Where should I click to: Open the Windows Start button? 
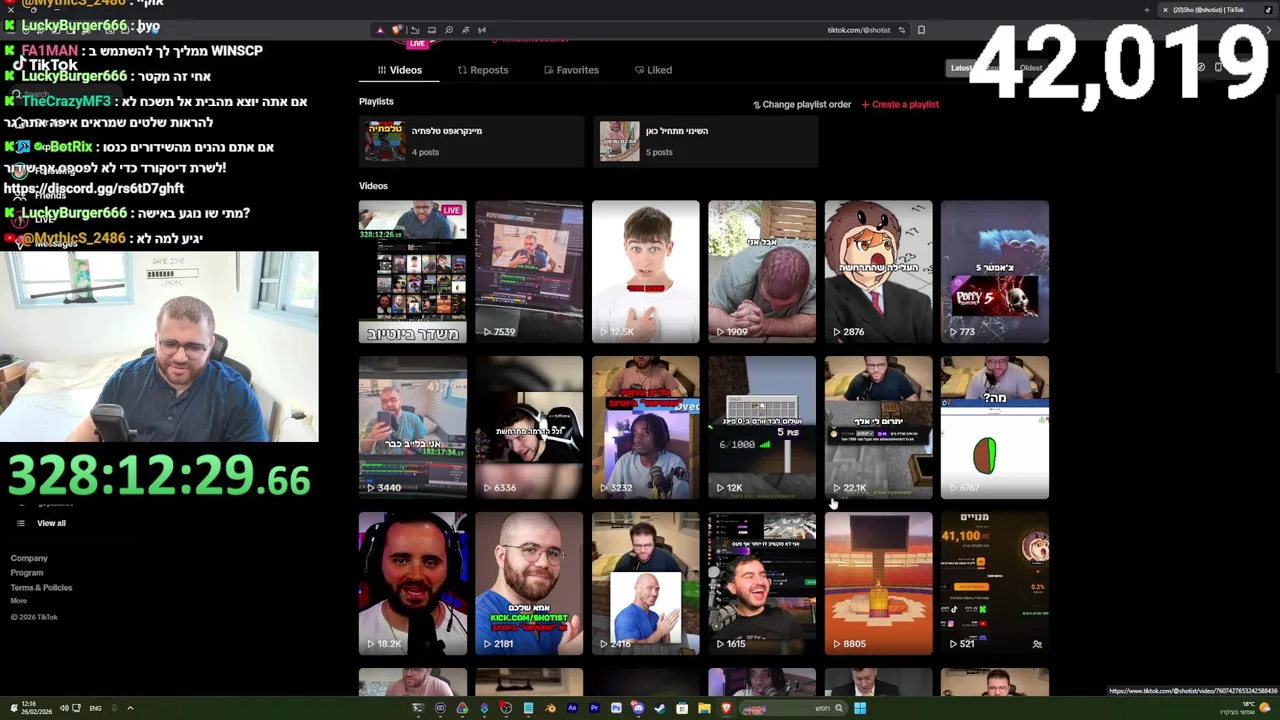(860, 708)
